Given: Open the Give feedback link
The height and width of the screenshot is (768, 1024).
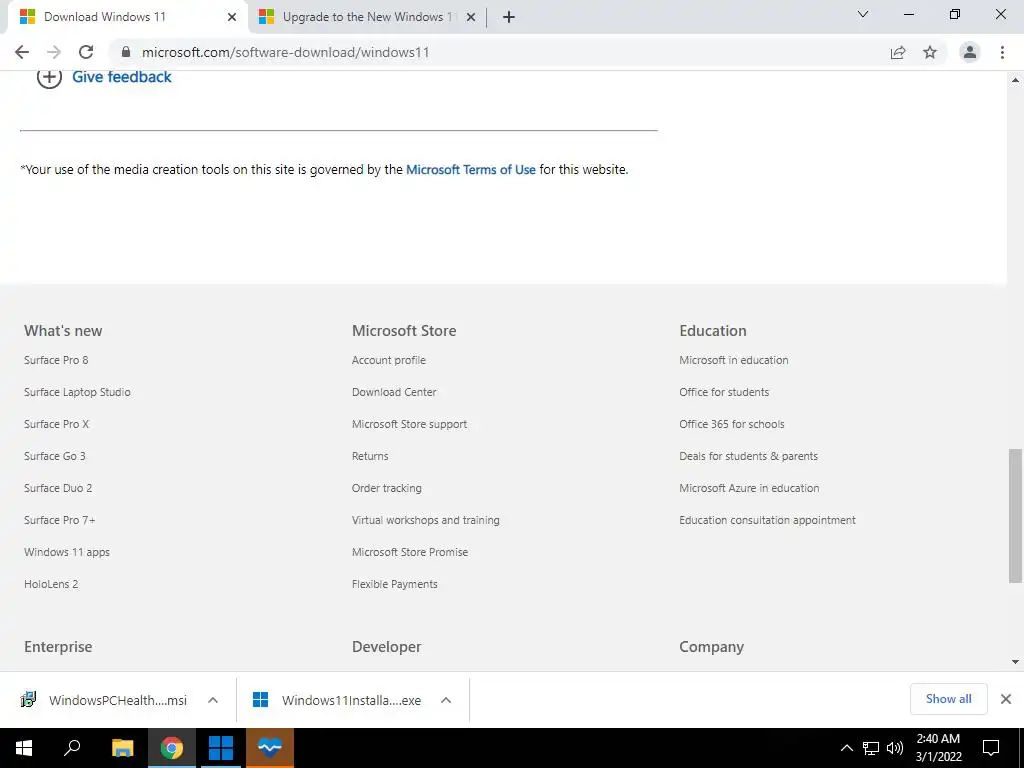Looking at the screenshot, I should pos(122,77).
